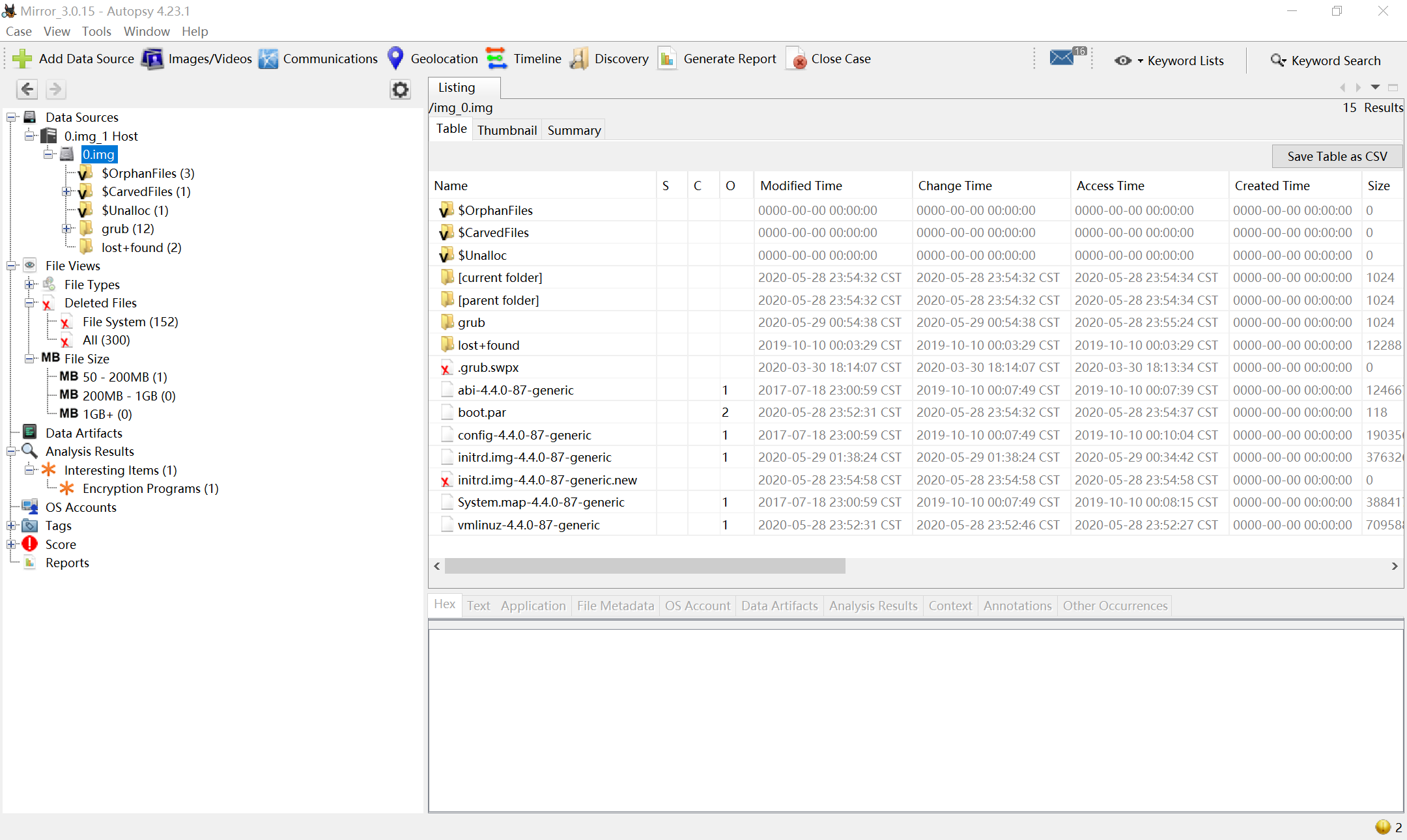Expand the $CarvedFiles (1) node
This screenshot has width=1407, height=840.
coord(66,191)
